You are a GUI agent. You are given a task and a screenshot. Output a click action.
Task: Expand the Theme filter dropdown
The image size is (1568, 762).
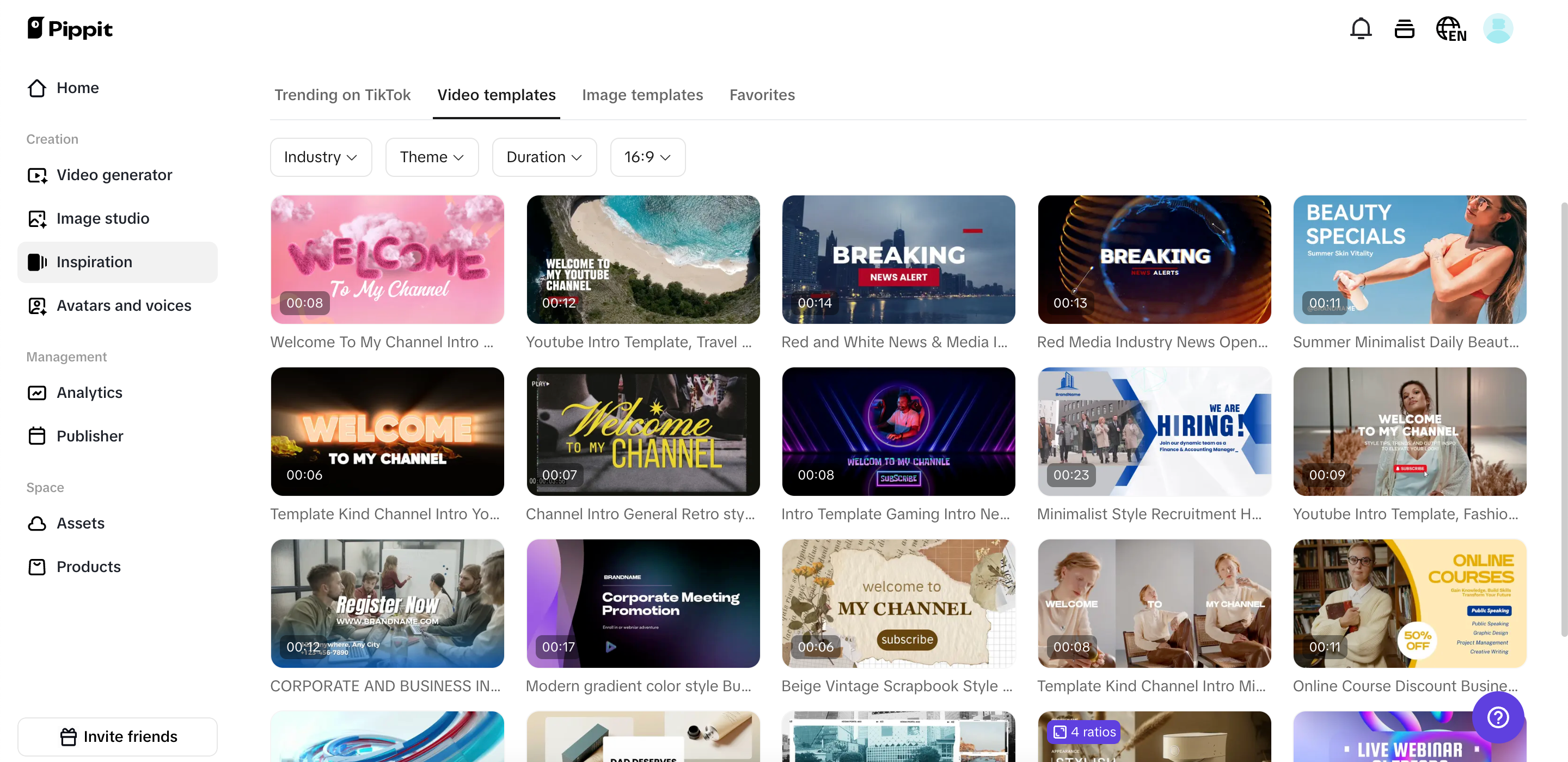coord(432,157)
